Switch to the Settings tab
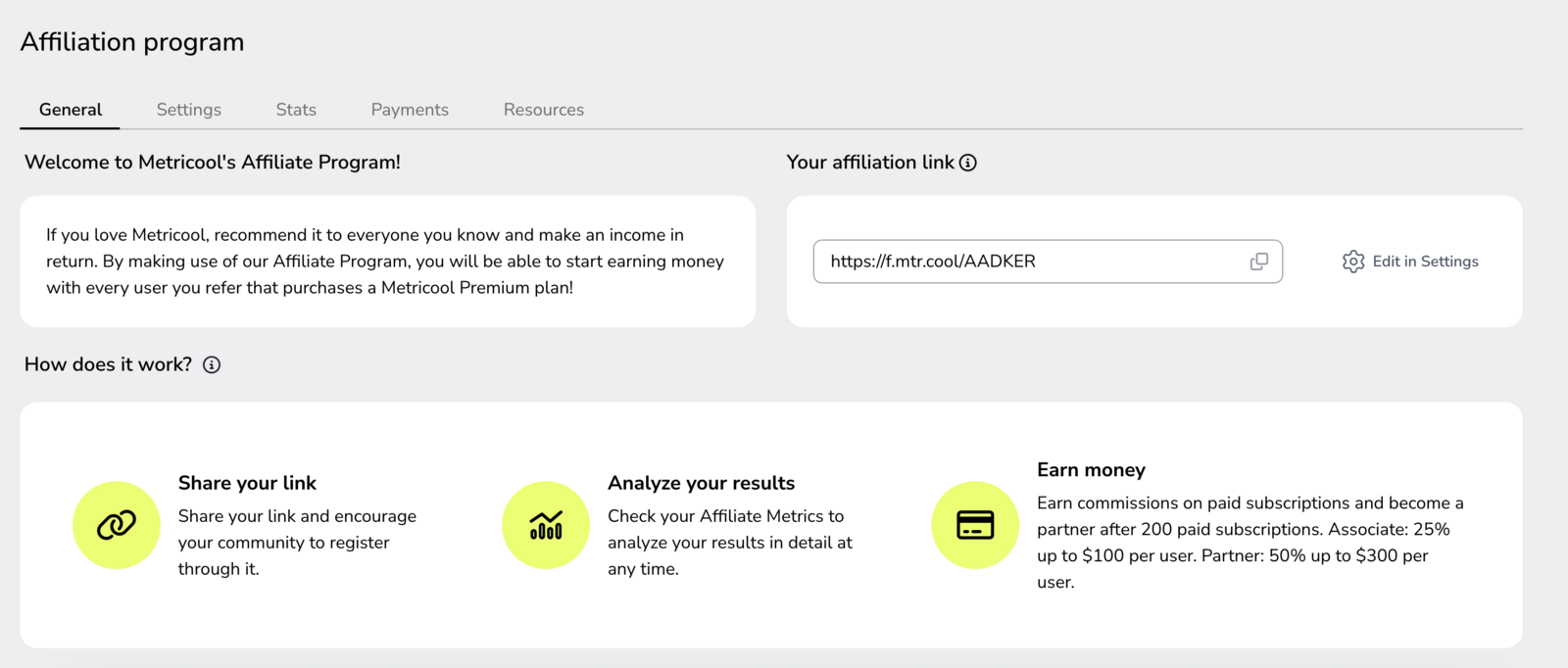Screen dimensions: 1568x668 189,110
